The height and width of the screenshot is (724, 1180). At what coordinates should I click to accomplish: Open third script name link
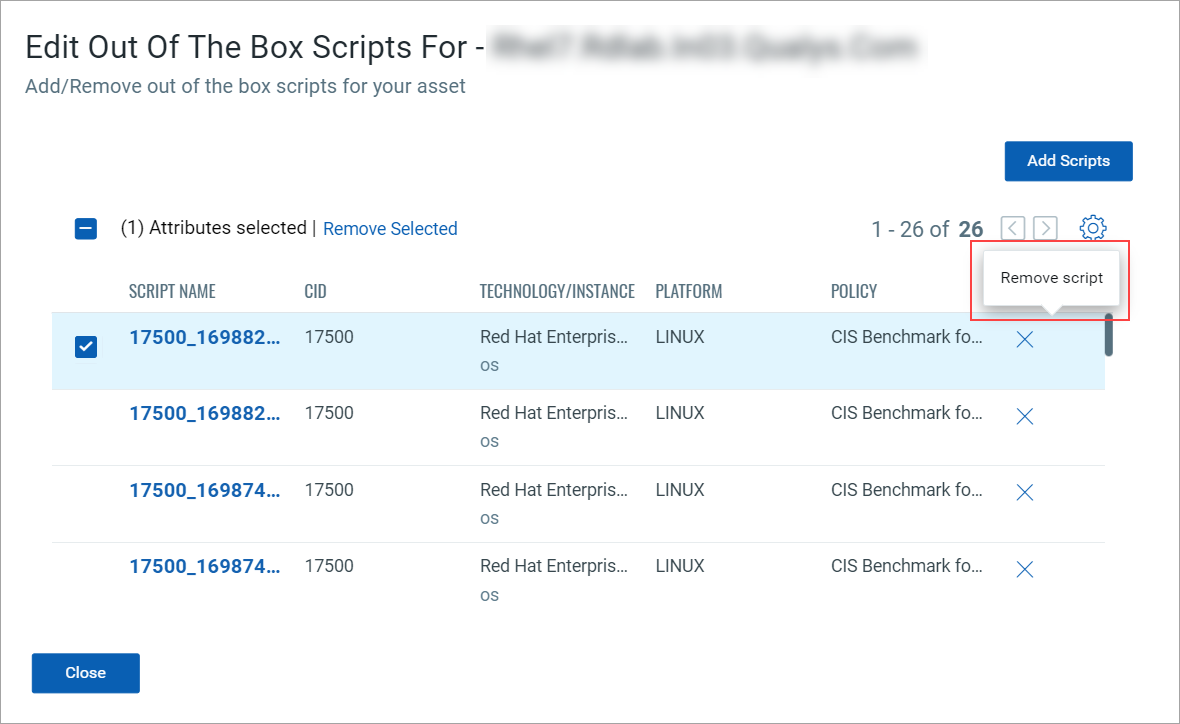[204, 490]
